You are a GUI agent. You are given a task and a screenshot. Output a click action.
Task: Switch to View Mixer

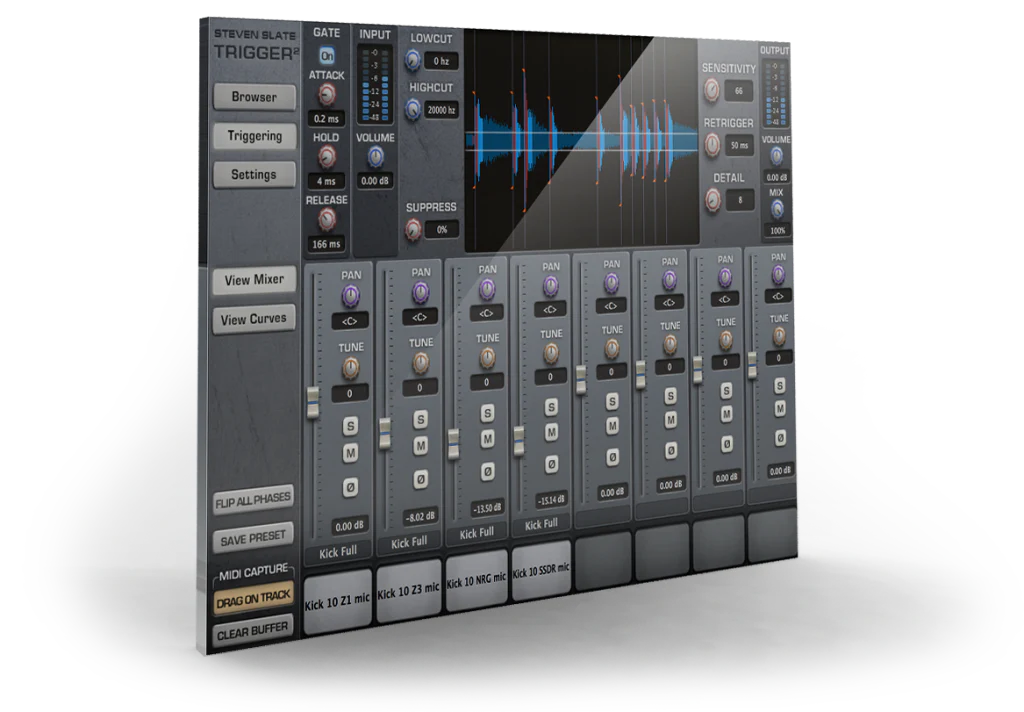coord(254,280)
